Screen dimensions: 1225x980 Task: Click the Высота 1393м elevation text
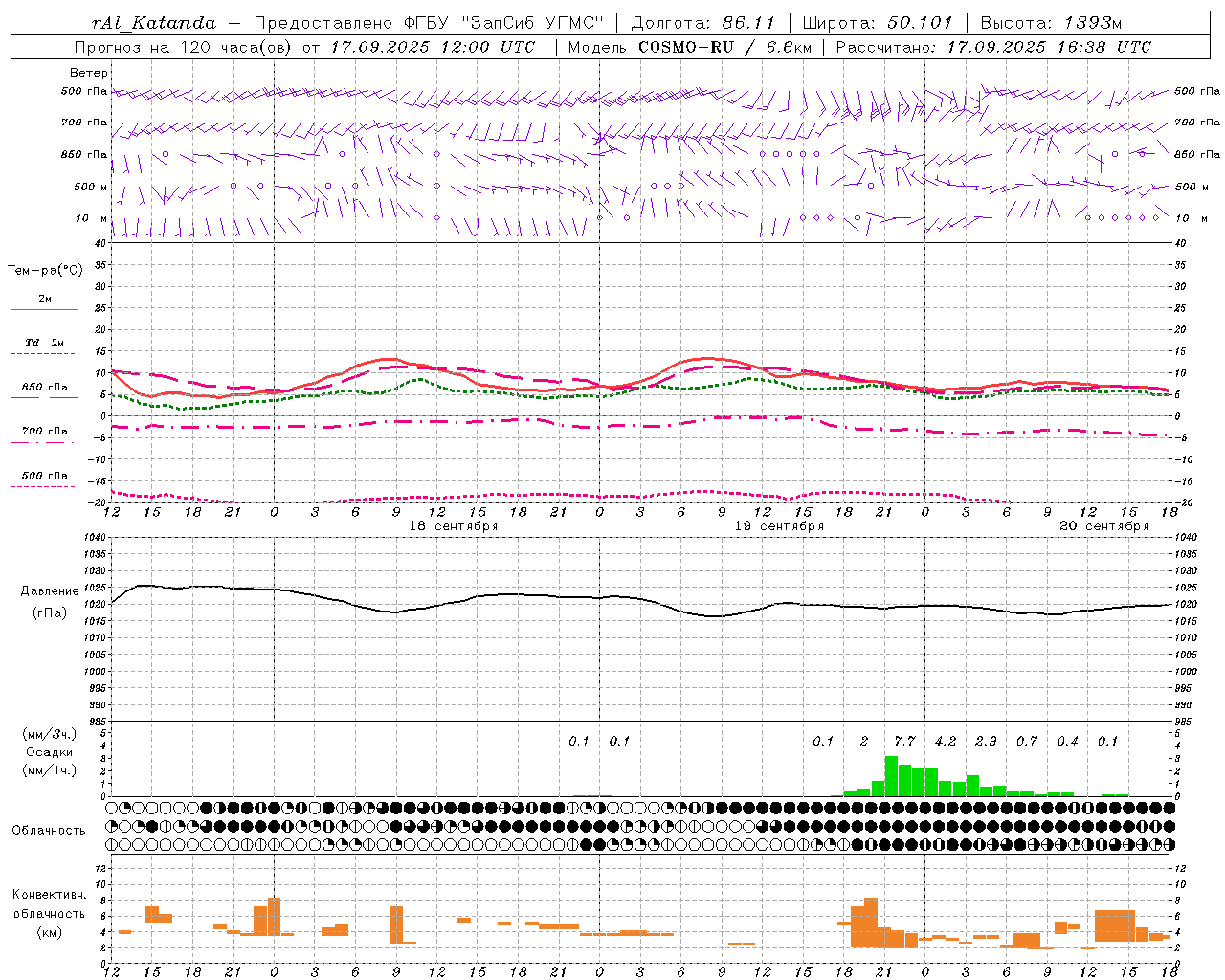1051,23
